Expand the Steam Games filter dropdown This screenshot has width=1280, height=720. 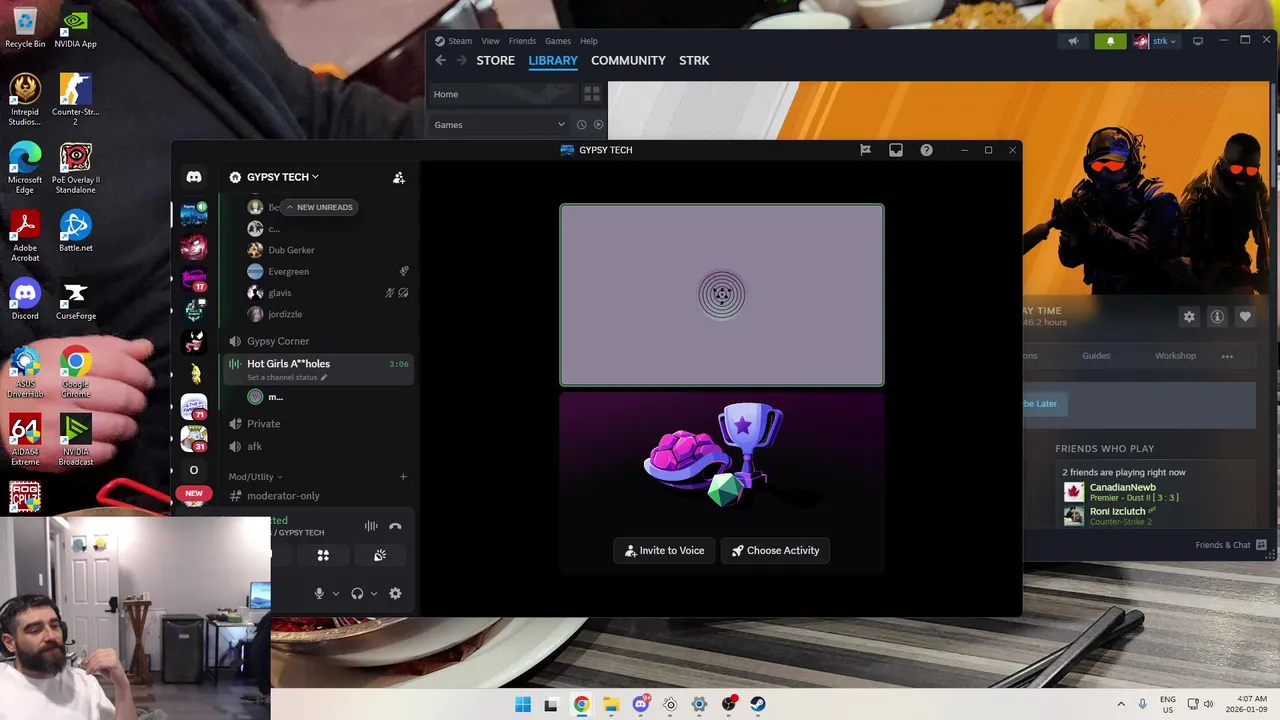pos(561,125)
